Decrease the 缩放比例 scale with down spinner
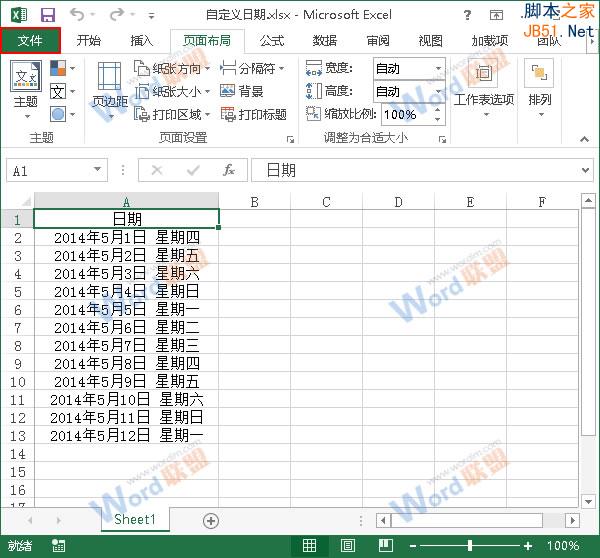Image resolution: width=600 pixels, height=558 pixels. click(438, 120)
